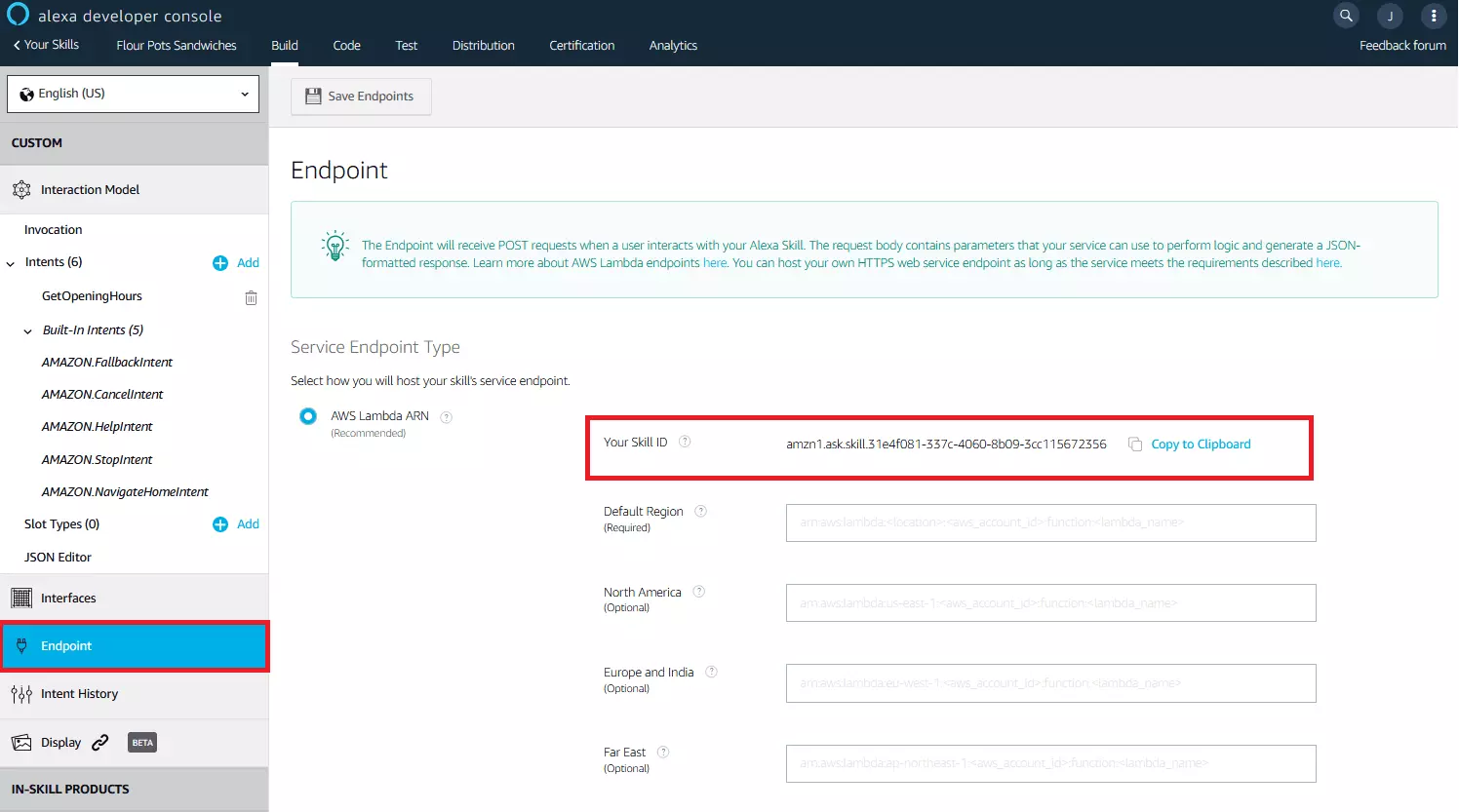Screen dimensions: 1459x812
Task: Click Add next to Intents
Action: point(248,263)
